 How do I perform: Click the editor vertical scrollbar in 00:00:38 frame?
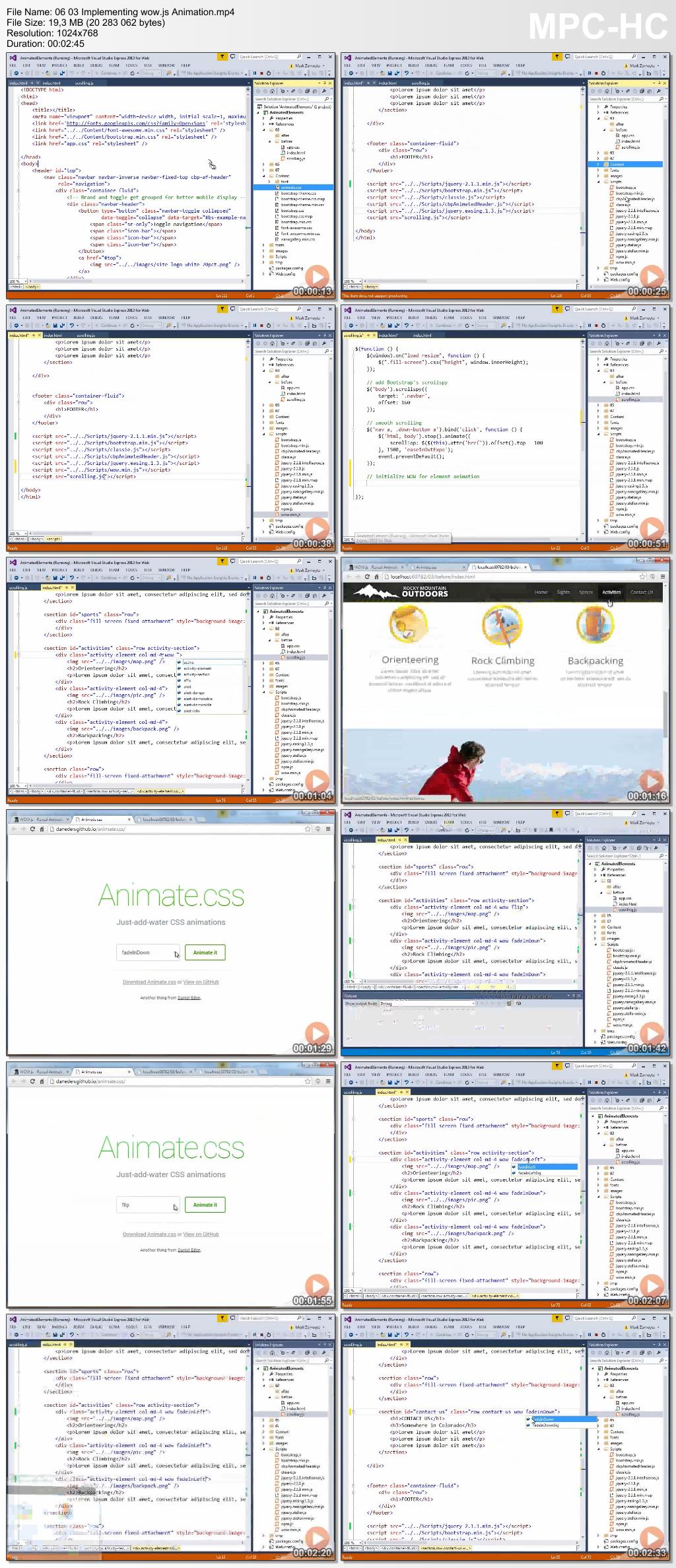[x=249, y=436]
